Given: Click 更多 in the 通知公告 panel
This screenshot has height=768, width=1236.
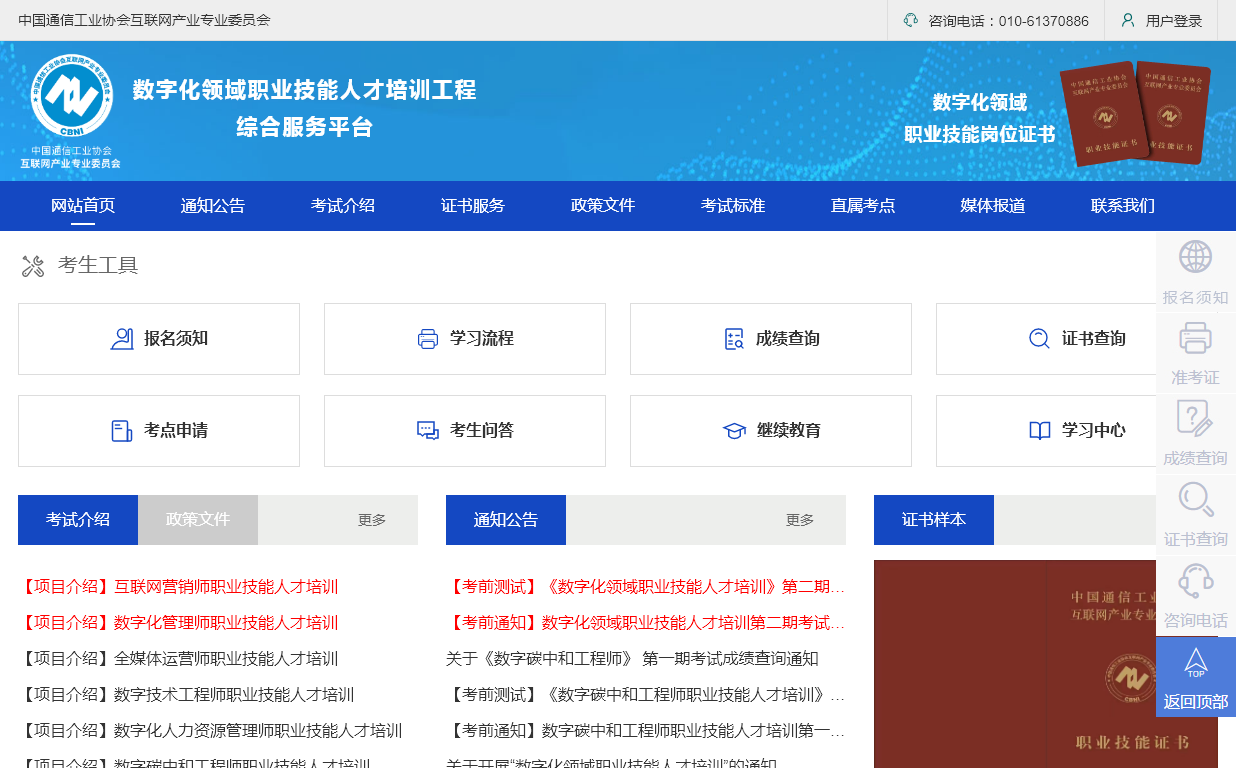Looking at the screenshot, I should (800, 520).
